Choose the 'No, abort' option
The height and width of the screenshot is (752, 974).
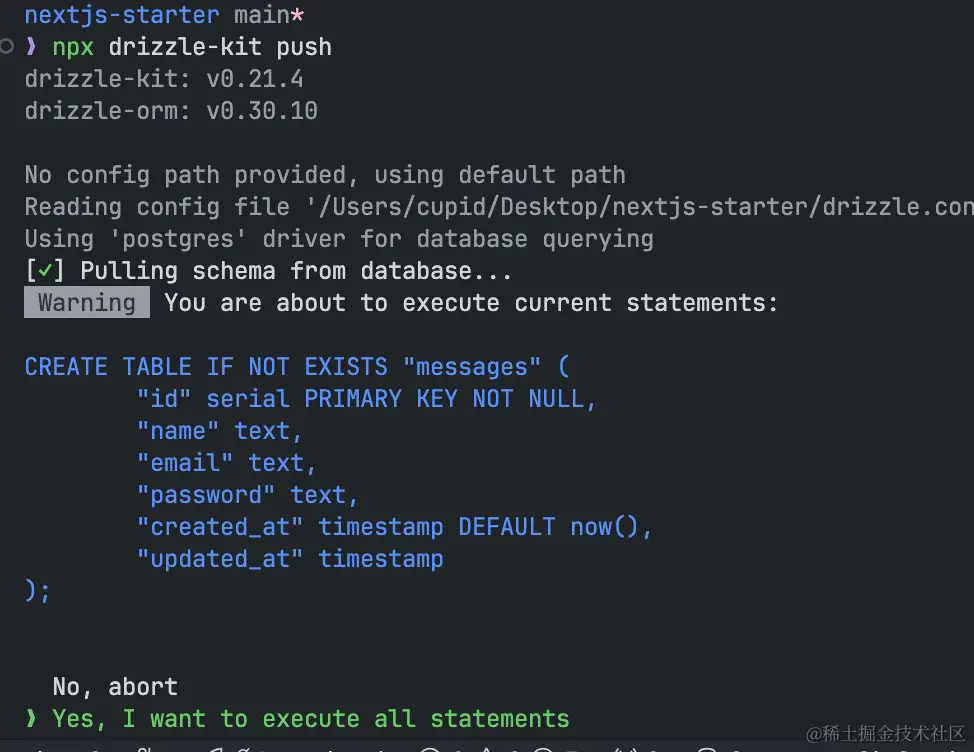click(x=116, y=687)
